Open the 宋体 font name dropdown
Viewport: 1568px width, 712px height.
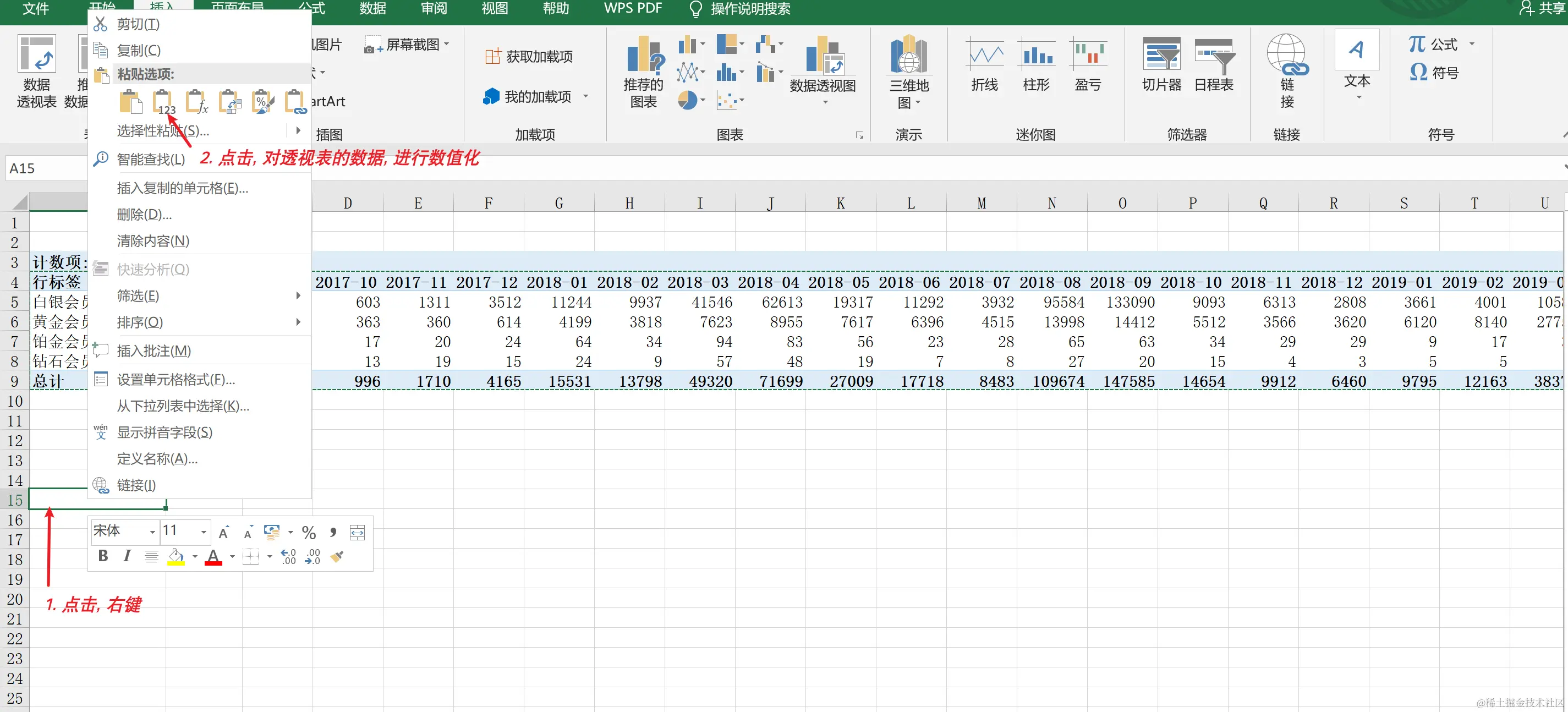pyautogui.click(x=152, y=533)
